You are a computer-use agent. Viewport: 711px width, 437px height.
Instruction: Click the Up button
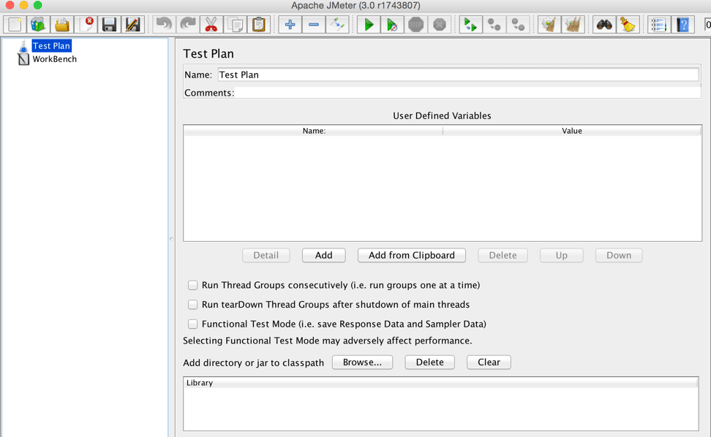[561, 255]
